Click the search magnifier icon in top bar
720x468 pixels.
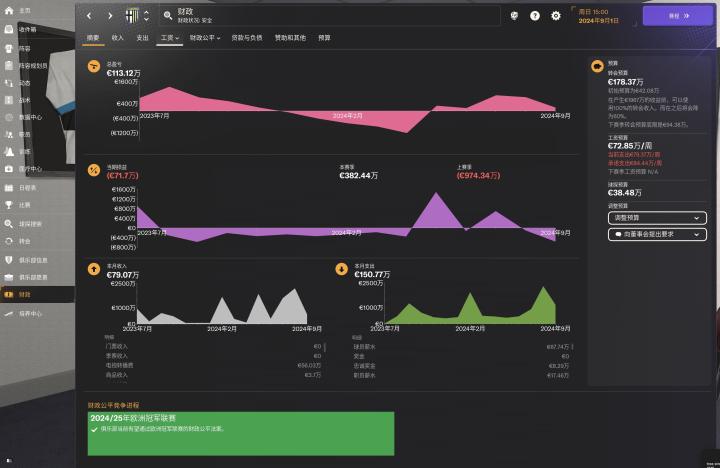(x=167, y=16)
